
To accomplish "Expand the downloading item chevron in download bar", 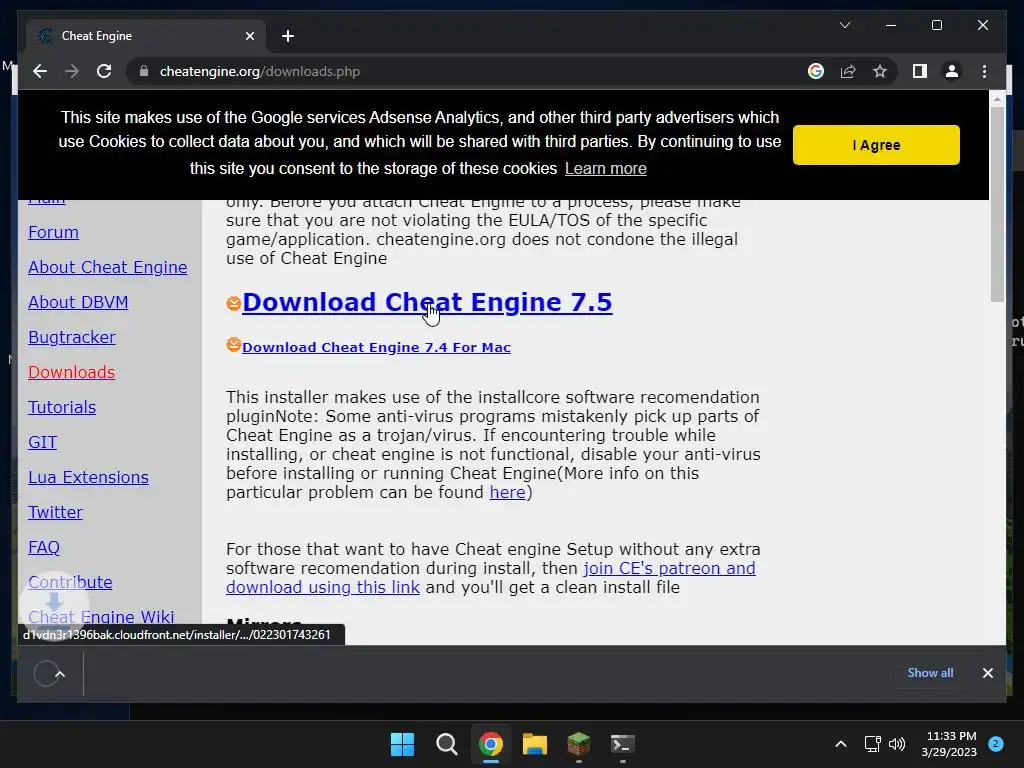I will point(60,674).
